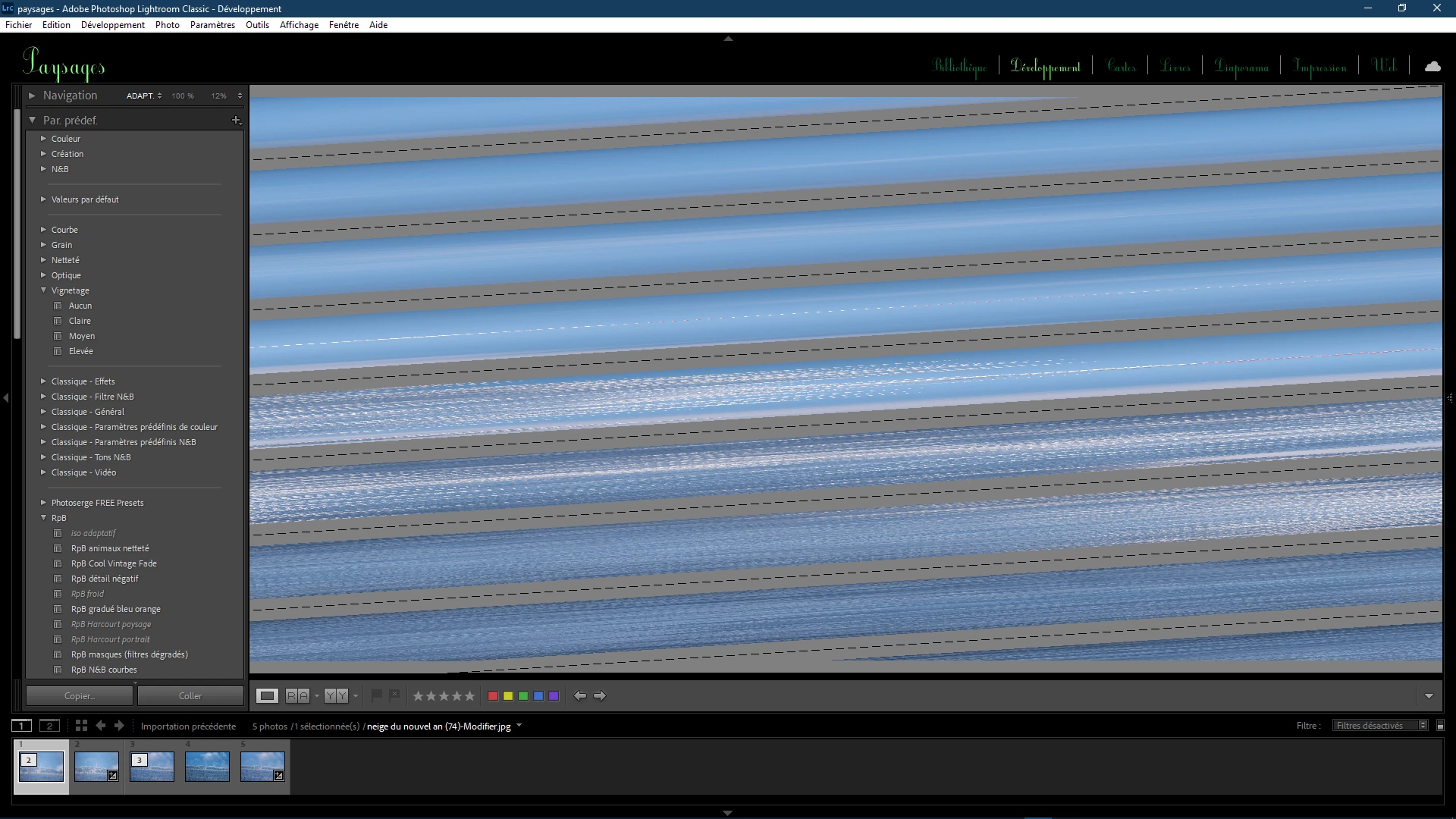Go to the next photo arrow
1456x819 pixels.
(600, 695)
